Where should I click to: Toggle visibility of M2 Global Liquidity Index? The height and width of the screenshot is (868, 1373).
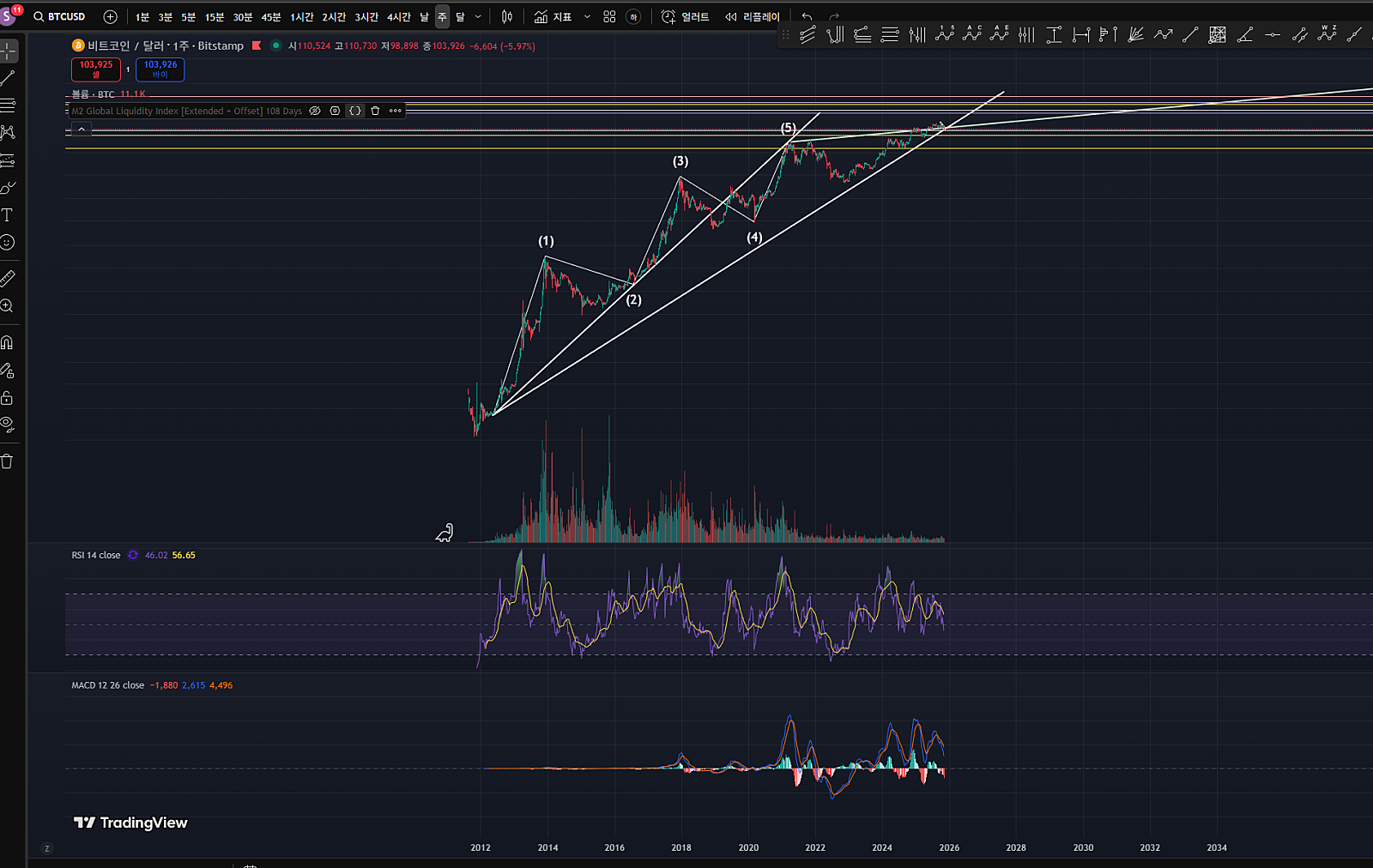pos(315,111)
